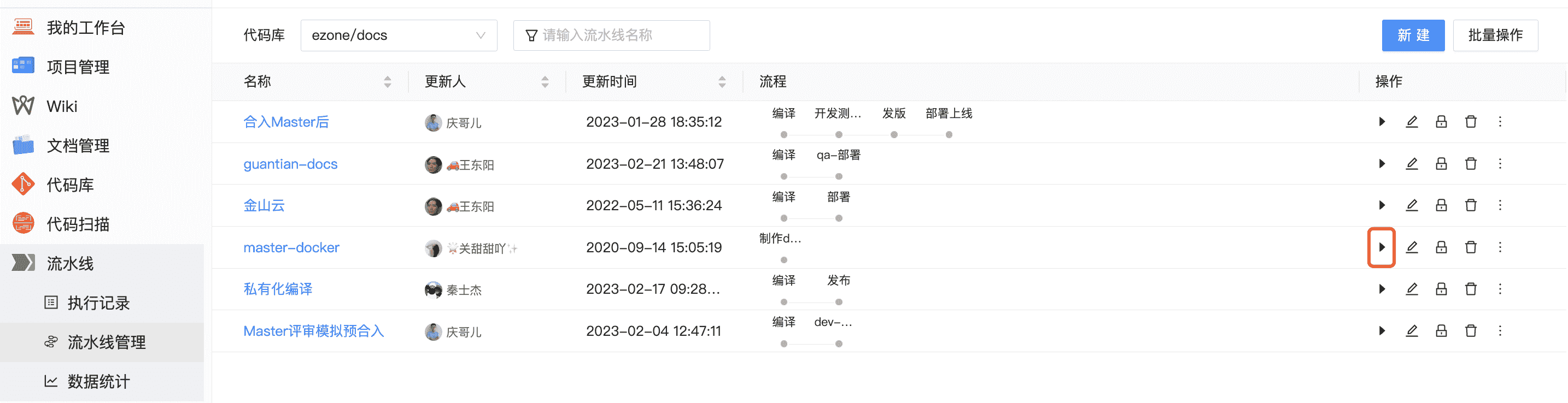Click the 新建 button

(x=1413, y=35)
